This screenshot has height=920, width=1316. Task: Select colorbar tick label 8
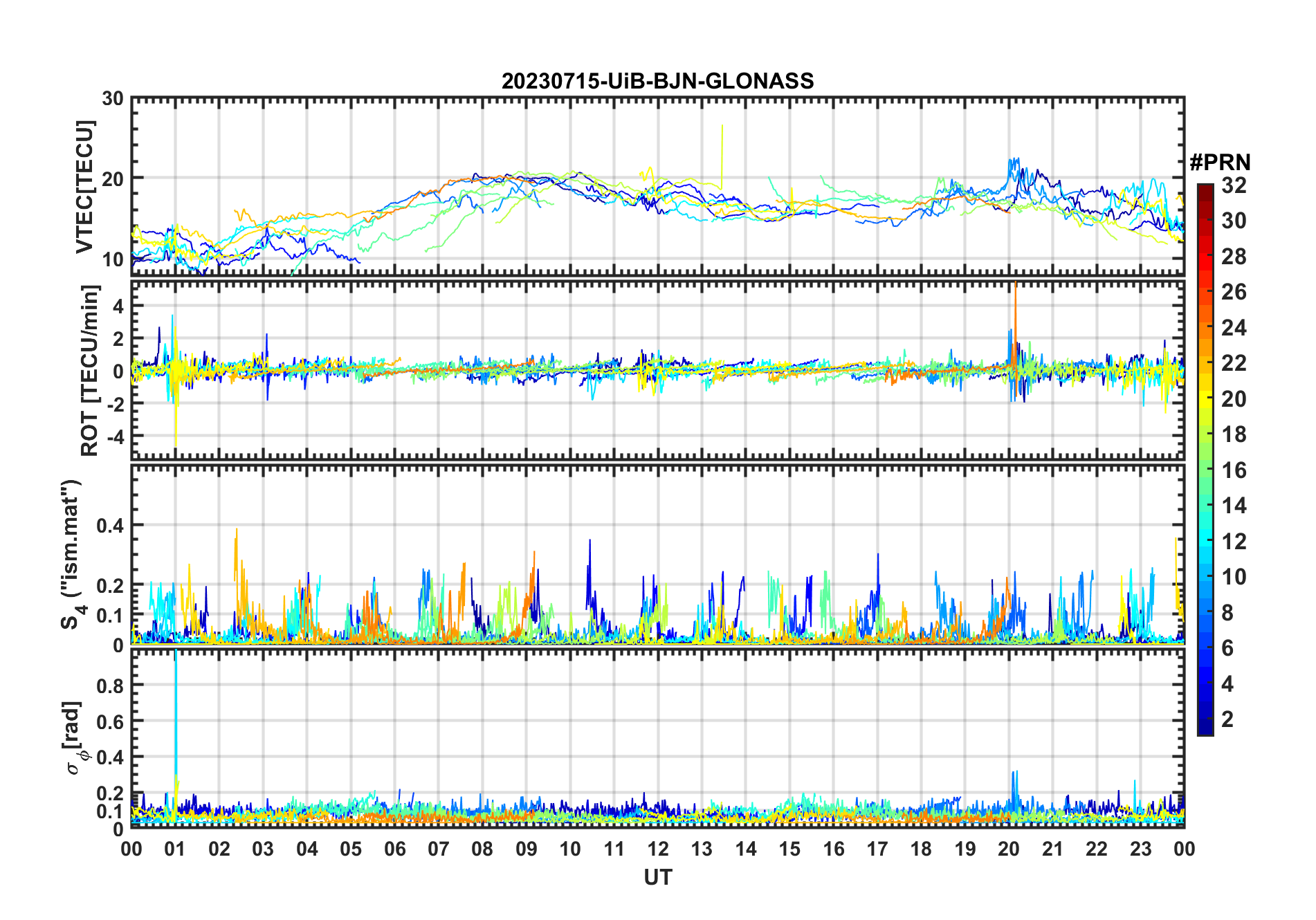click(x=1228, y=613)
